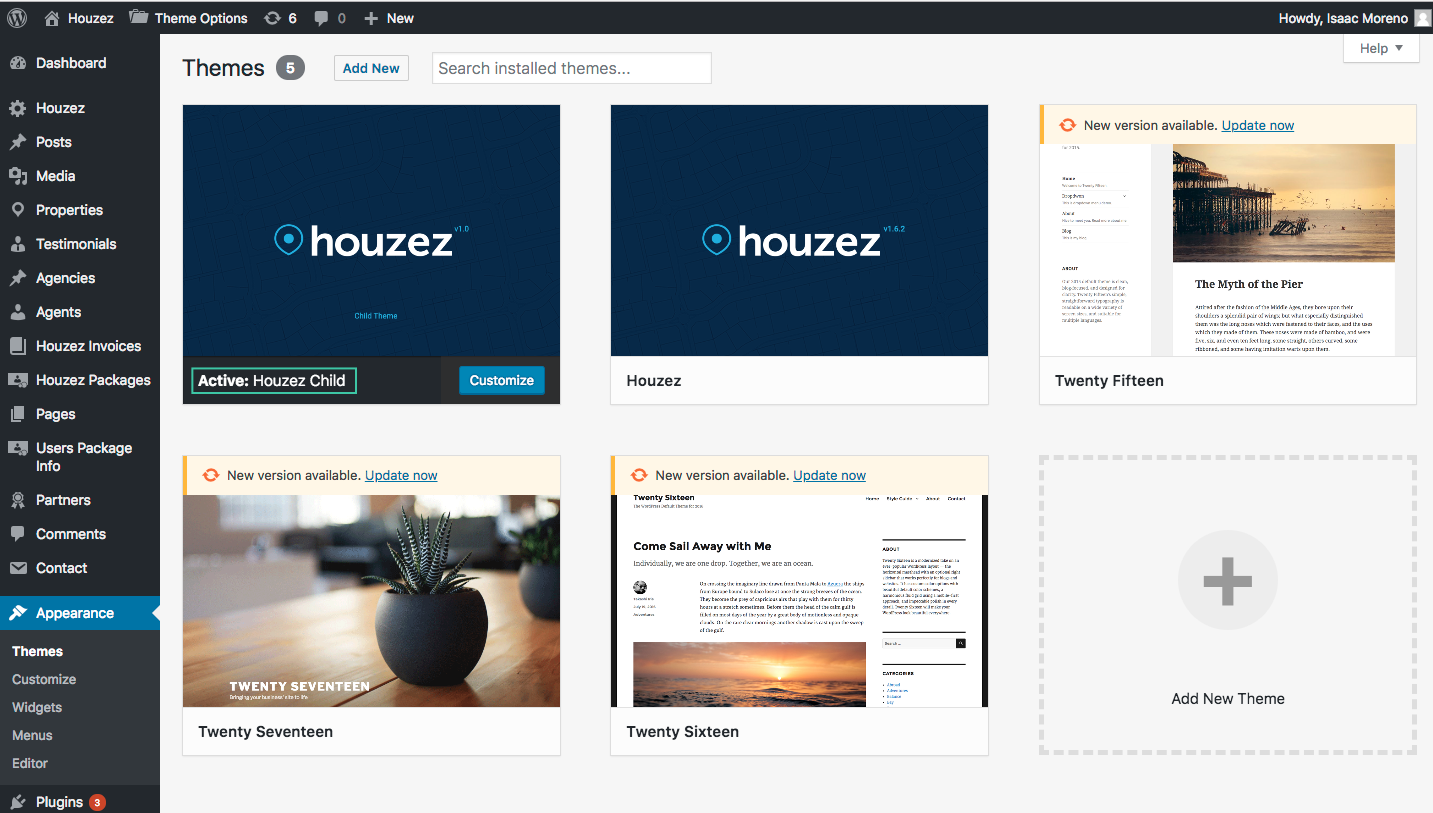The image size is (1433, 813).
Task: Open the Houzez Child theme thumbnail
Action: pyautogui.click(x=371, y=231)
